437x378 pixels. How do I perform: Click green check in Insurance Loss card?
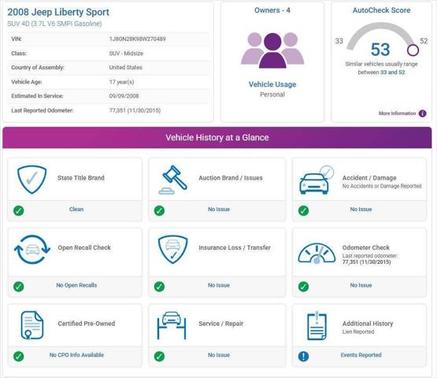[x=159, y=286]
